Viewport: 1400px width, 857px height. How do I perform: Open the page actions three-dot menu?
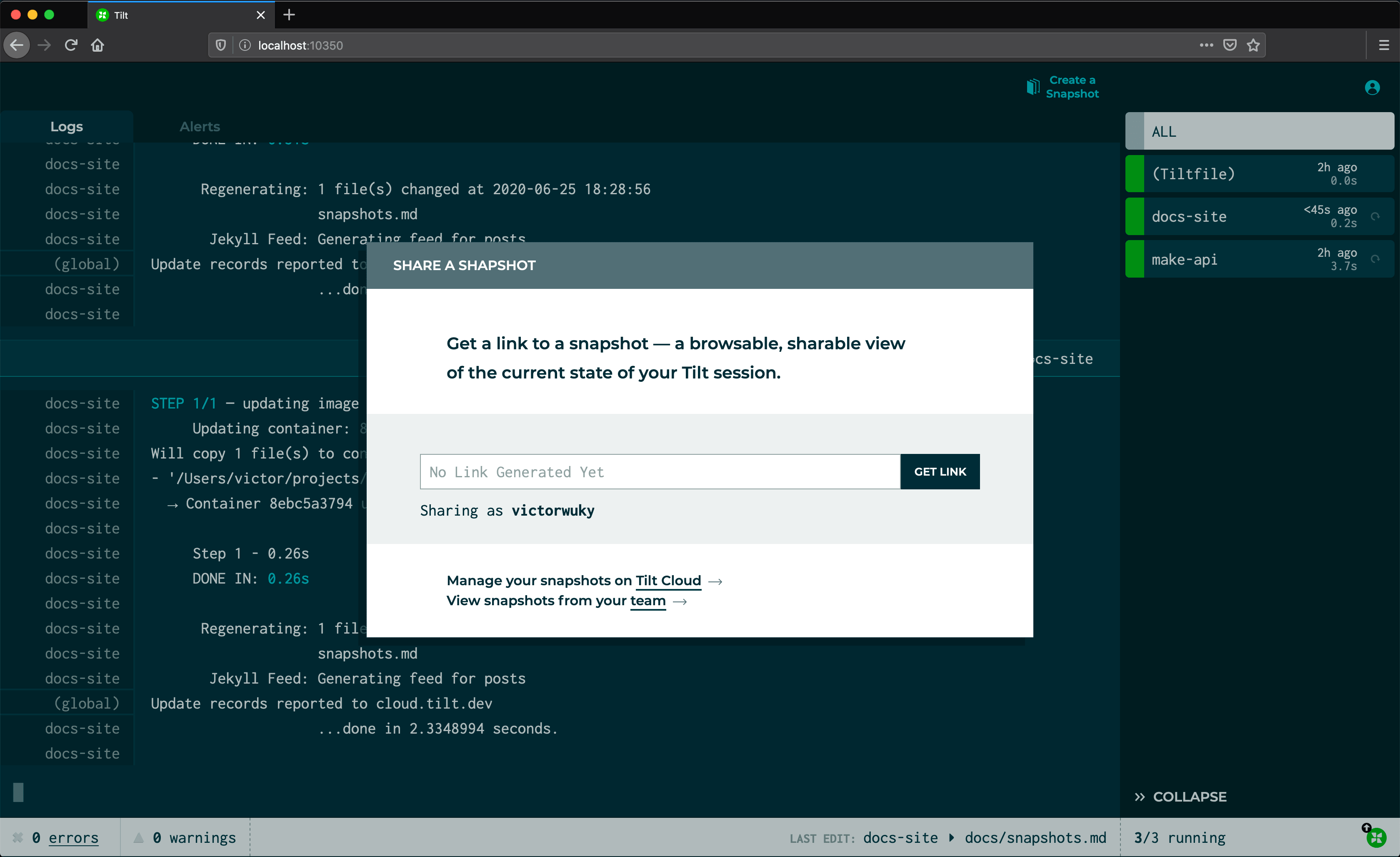click(1206, 45)
